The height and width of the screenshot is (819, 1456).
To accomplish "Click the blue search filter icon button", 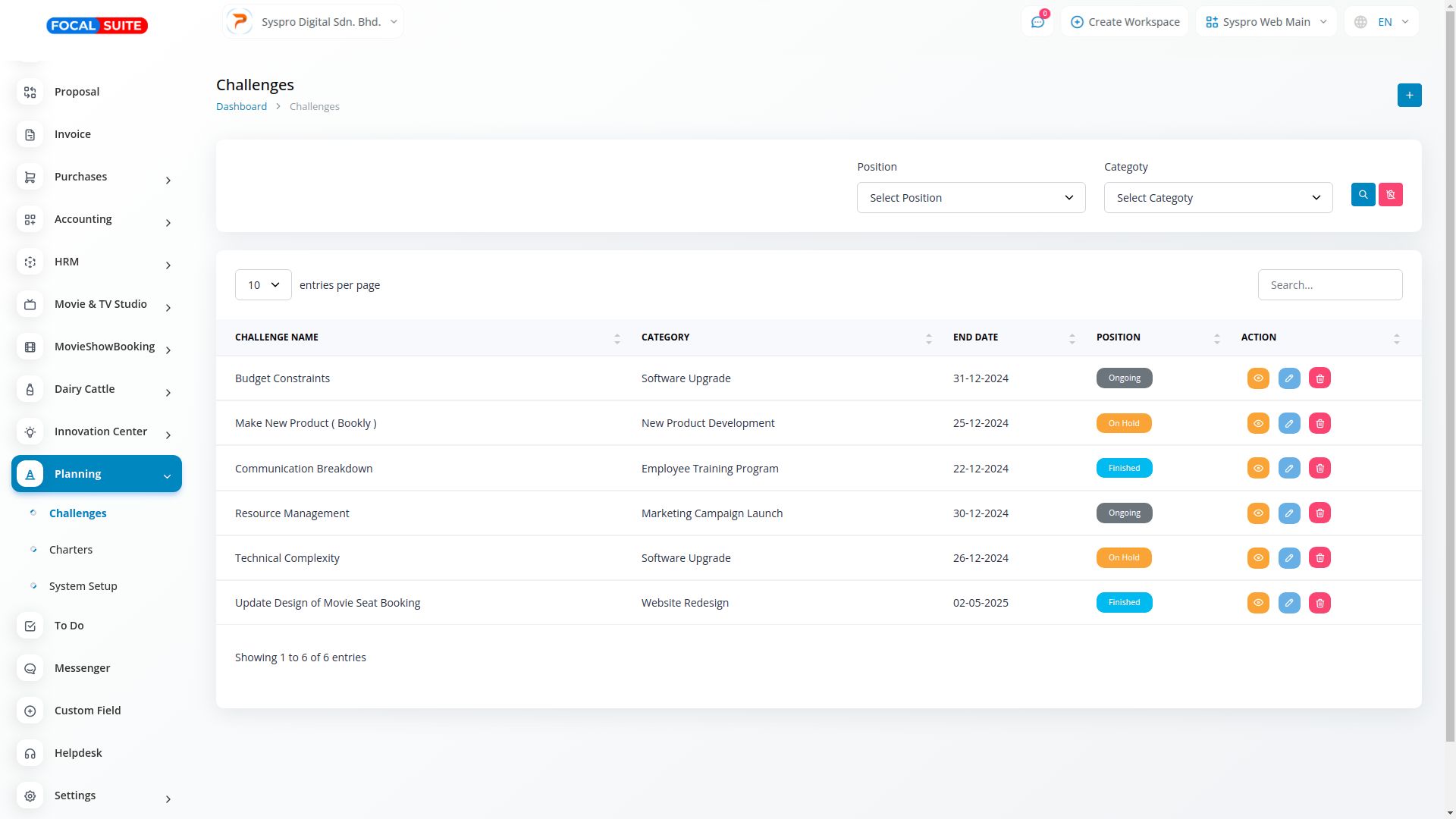I will [x=1363, y=195].
